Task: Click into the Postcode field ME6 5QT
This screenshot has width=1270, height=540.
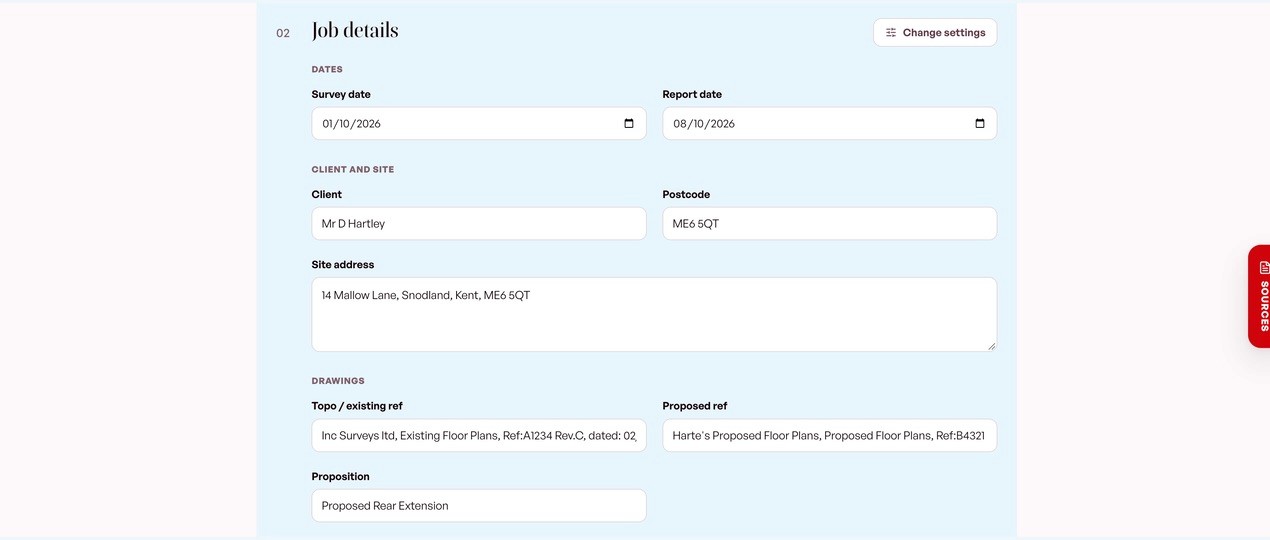Action: click(x=830, y=224)
